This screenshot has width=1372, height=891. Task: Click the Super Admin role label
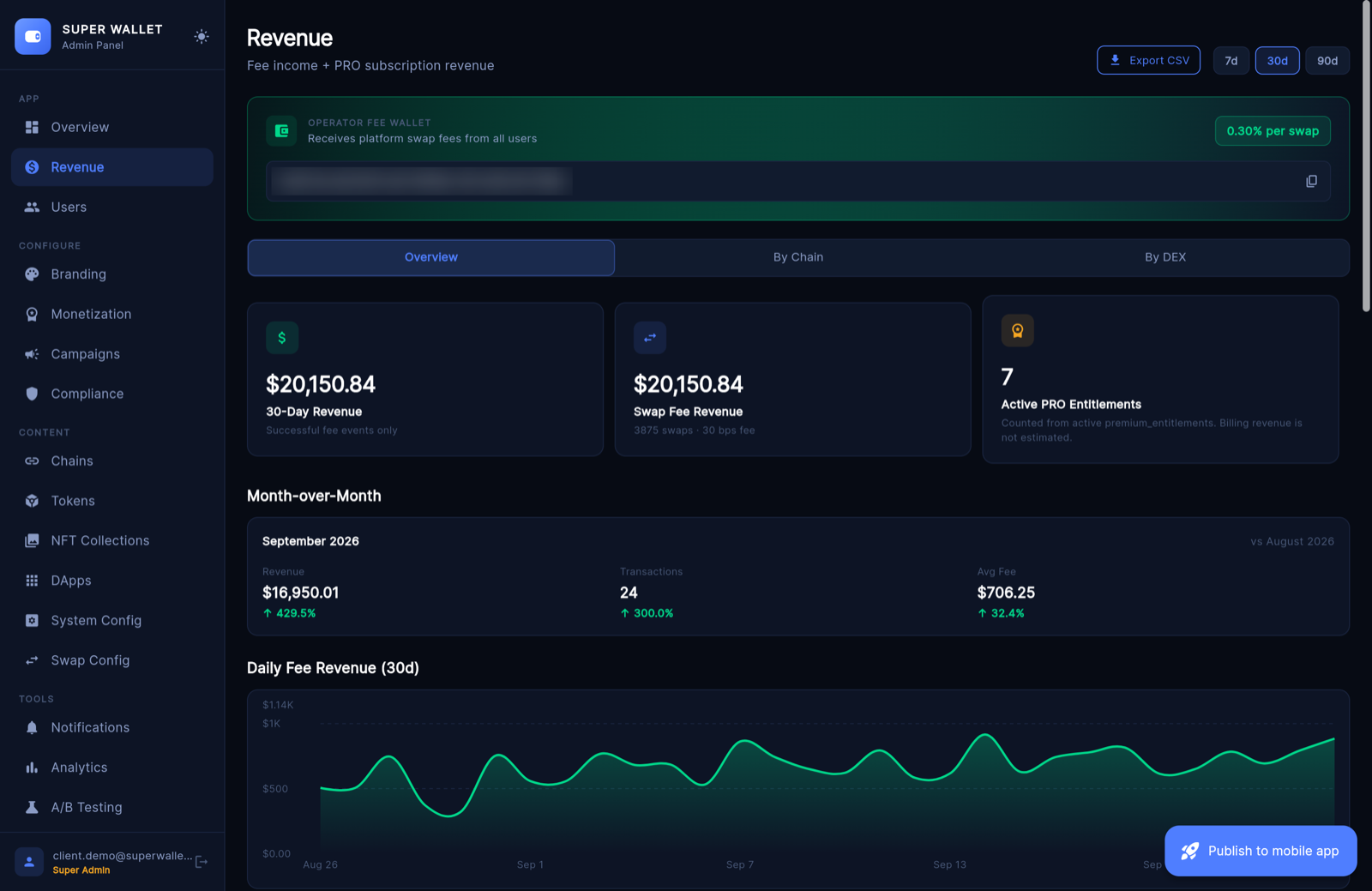pyautogui.click(x=81, y=870)
